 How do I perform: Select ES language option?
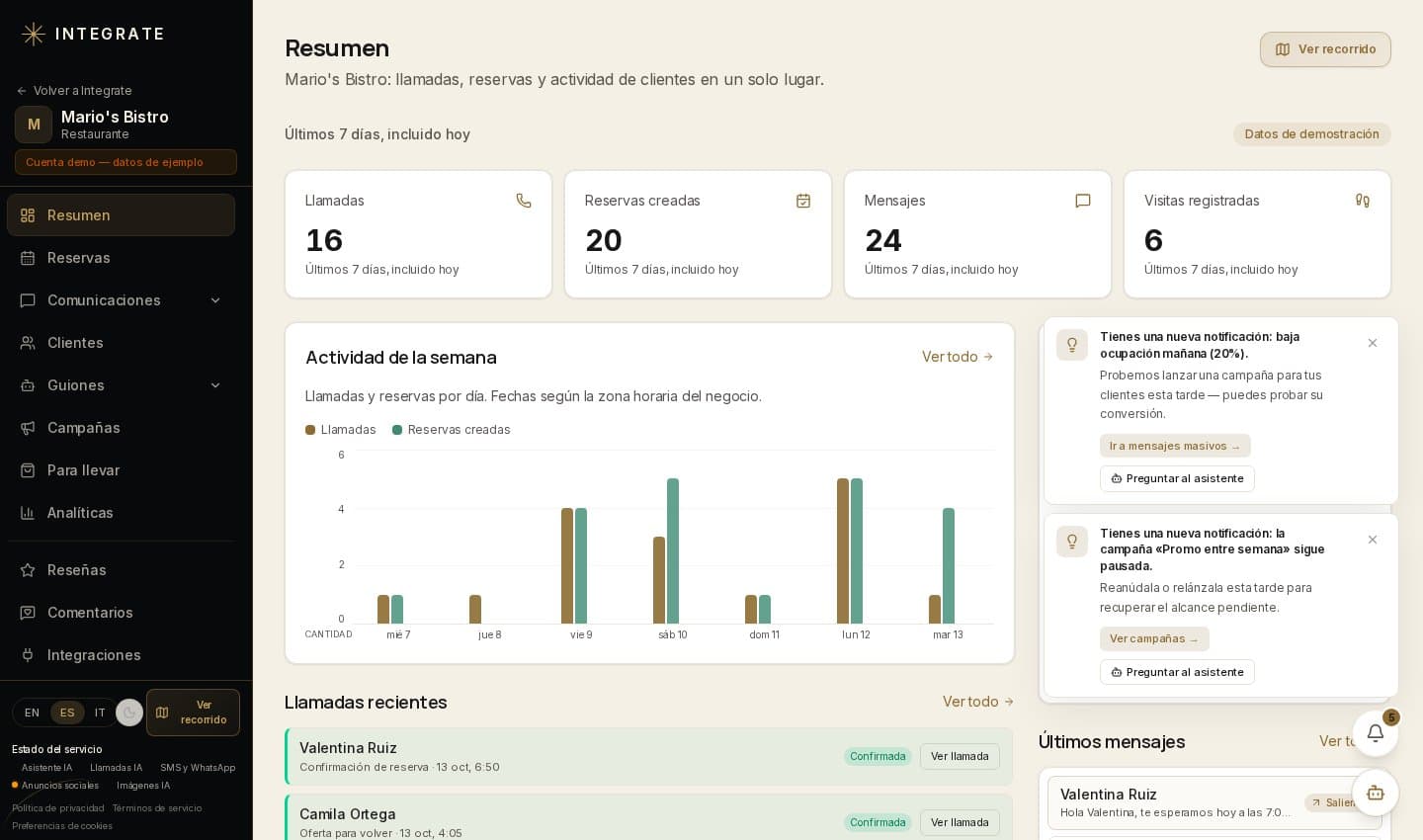tap(67, 713)
